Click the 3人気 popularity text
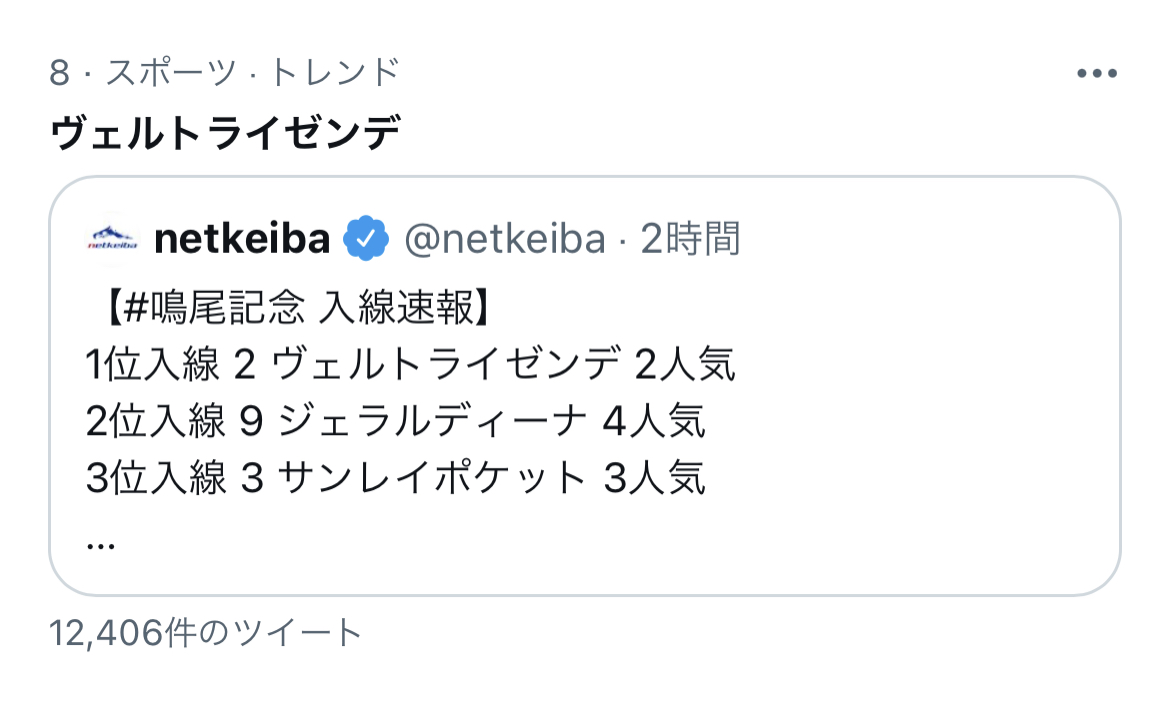 point(654,478)
